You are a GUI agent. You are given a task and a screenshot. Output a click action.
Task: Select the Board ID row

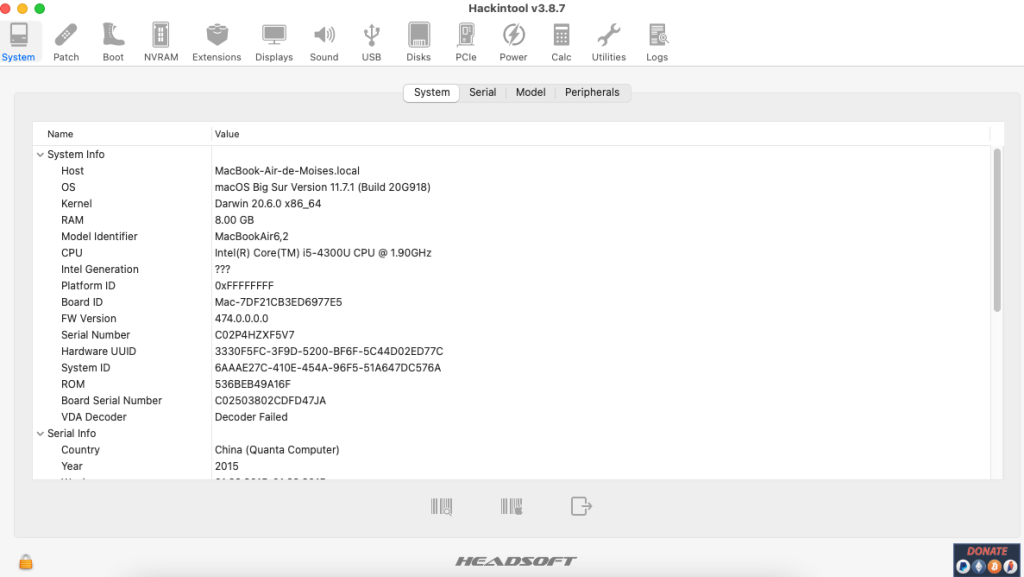coord(511,302)
